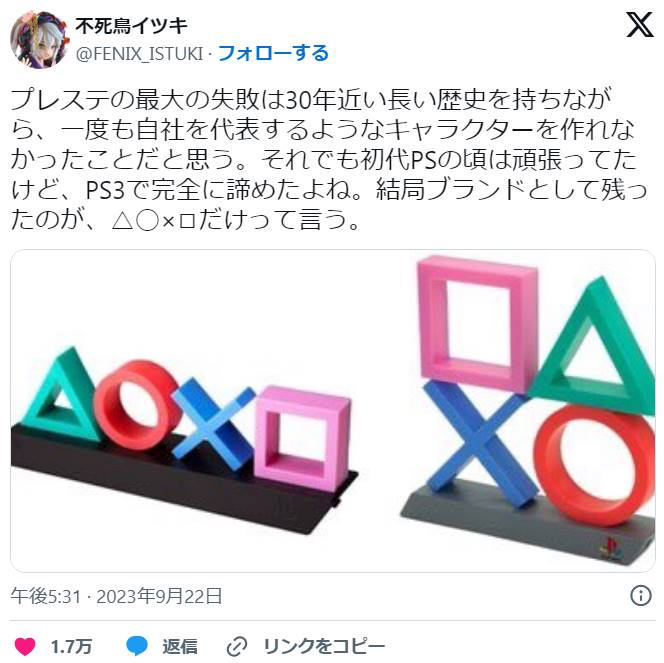Click the pink square on the right stacked light
Screen dimensions: 664x663
coord(476,322)
